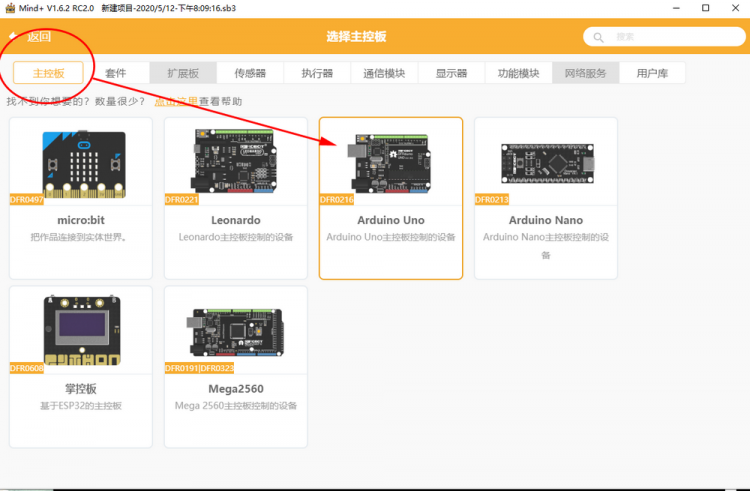This screenshot has height=491, width=750.
Task: Click the micro:bit title text
Action: click(x=81, y=220)
